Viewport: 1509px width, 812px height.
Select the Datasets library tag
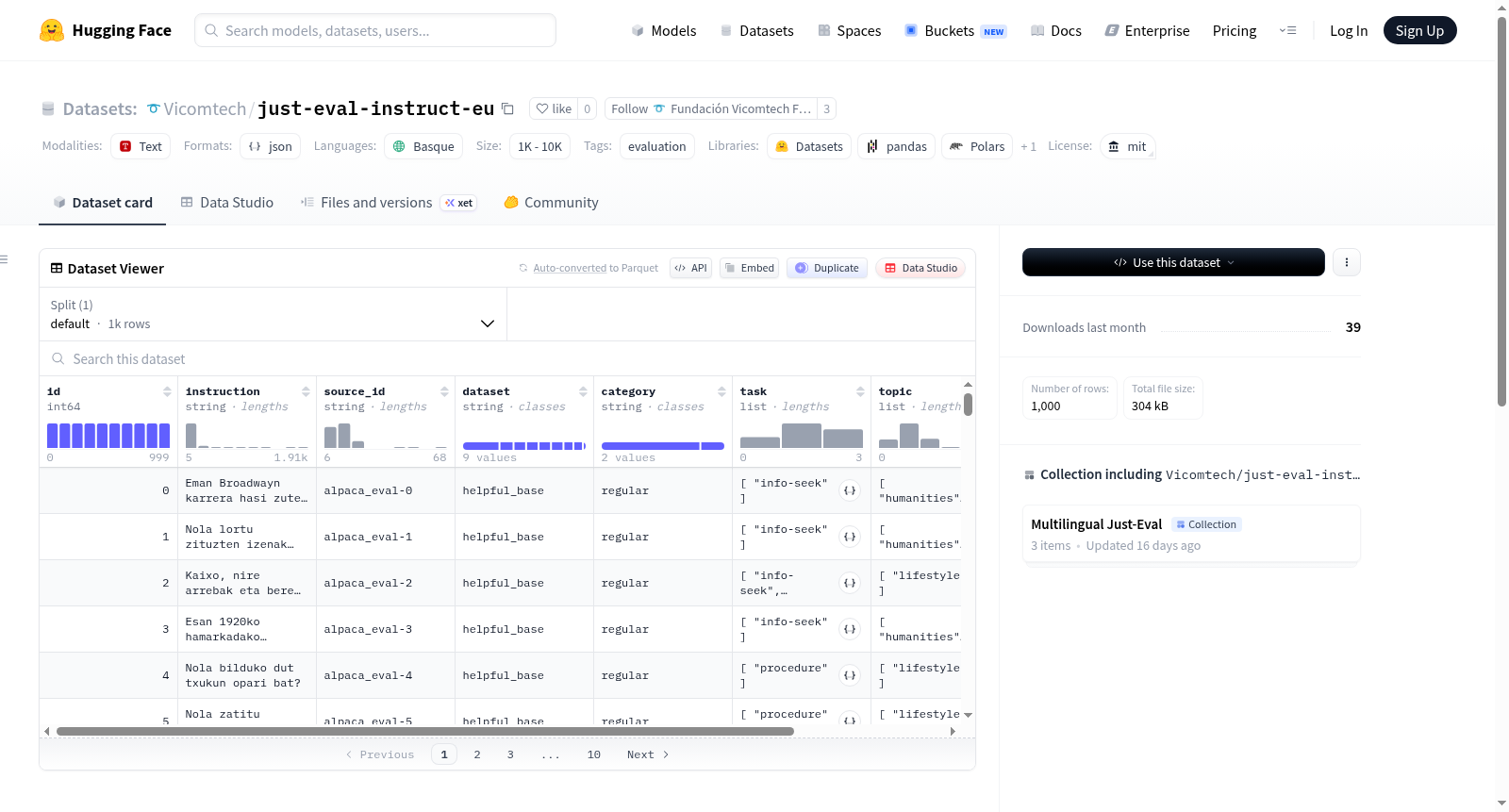point(809,146)
